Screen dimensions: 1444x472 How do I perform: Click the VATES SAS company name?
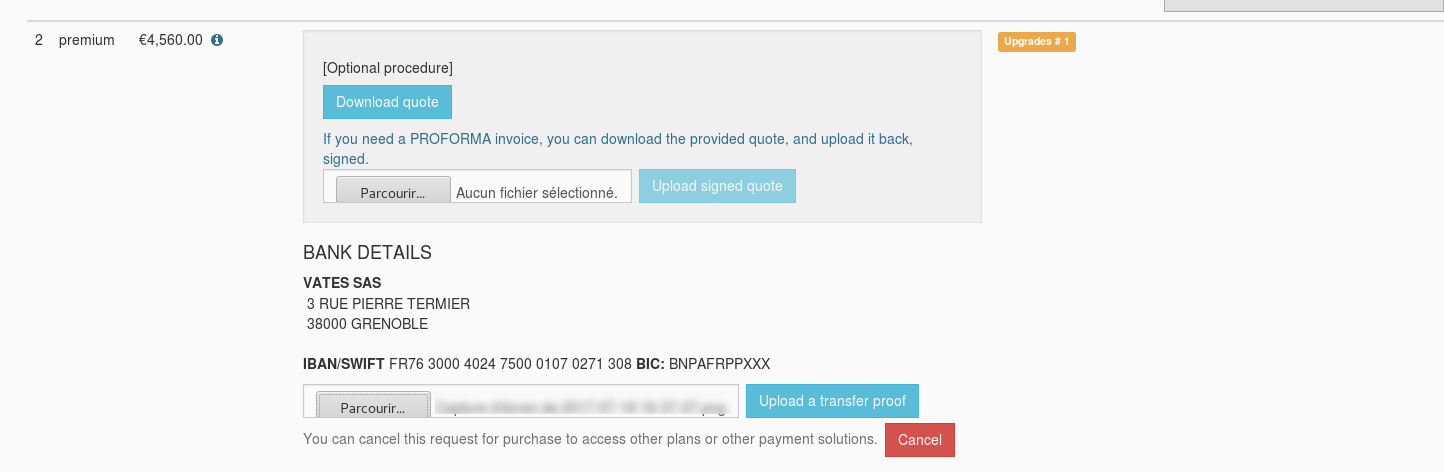pos(342,283)
